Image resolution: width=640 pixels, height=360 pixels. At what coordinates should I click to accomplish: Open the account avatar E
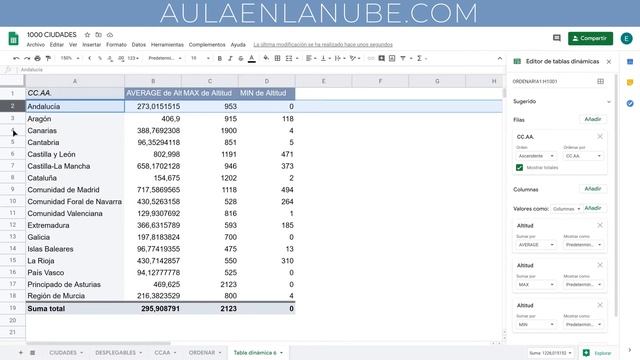(x=627, y=38)
